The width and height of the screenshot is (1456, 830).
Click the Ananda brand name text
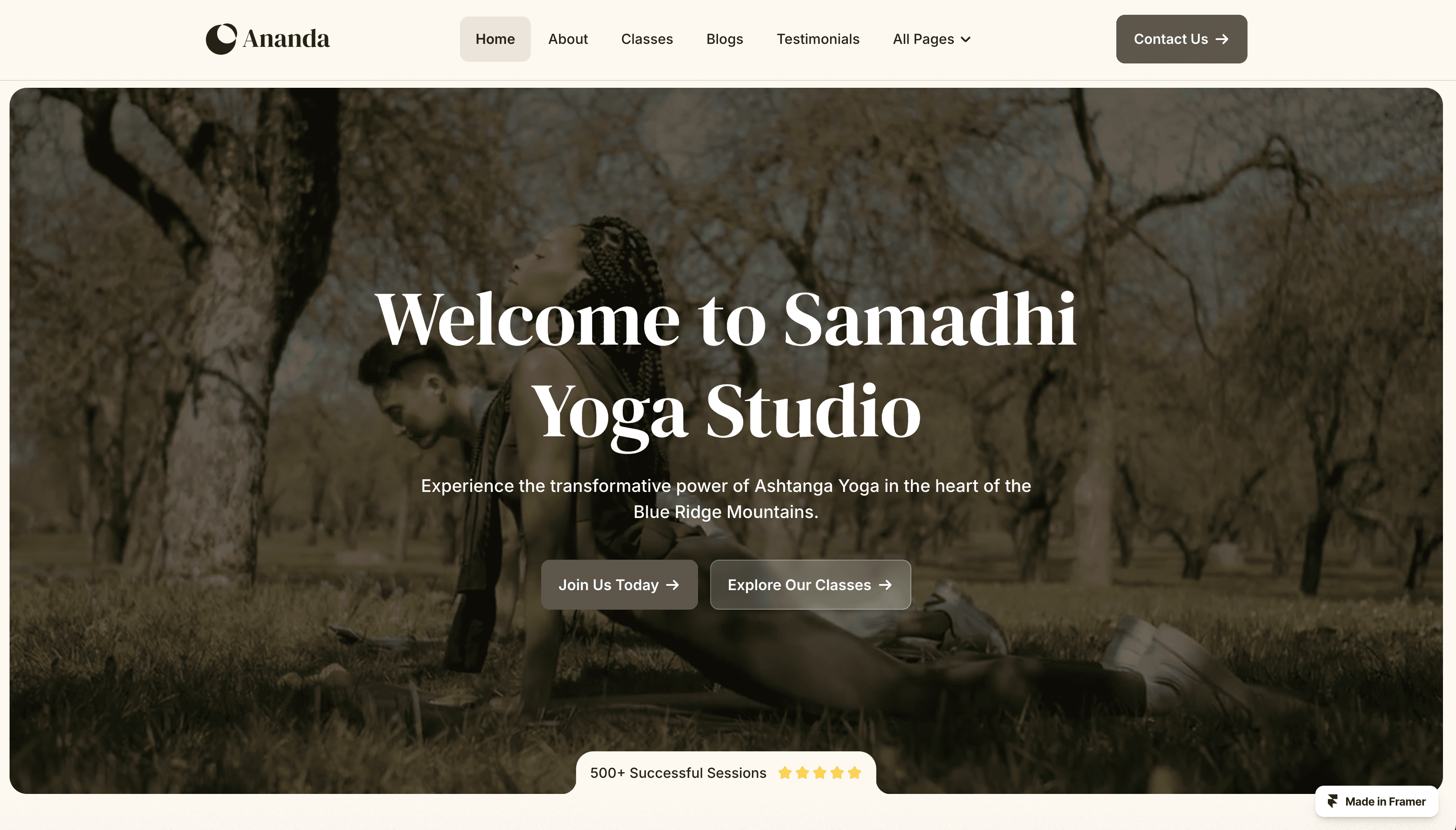tap(286, 39)
